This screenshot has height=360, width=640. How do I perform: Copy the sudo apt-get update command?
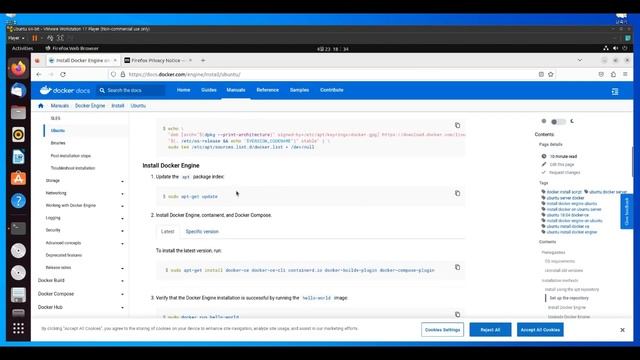(x=458, y=193)
